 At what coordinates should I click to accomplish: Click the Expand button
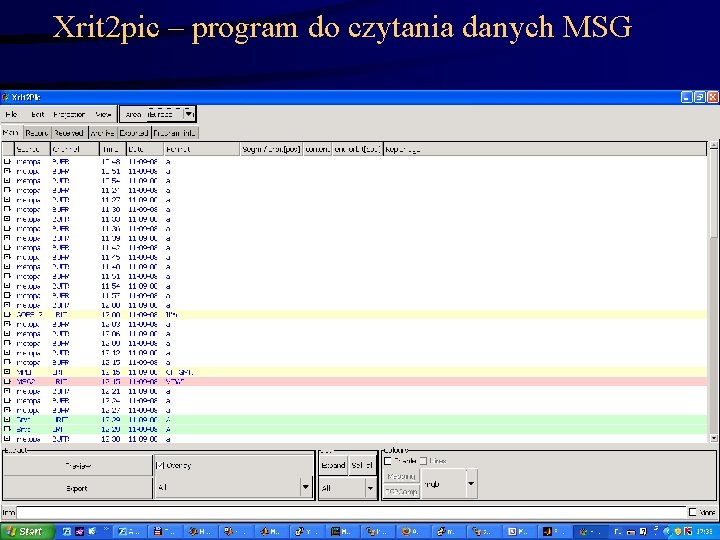point(333,465)
